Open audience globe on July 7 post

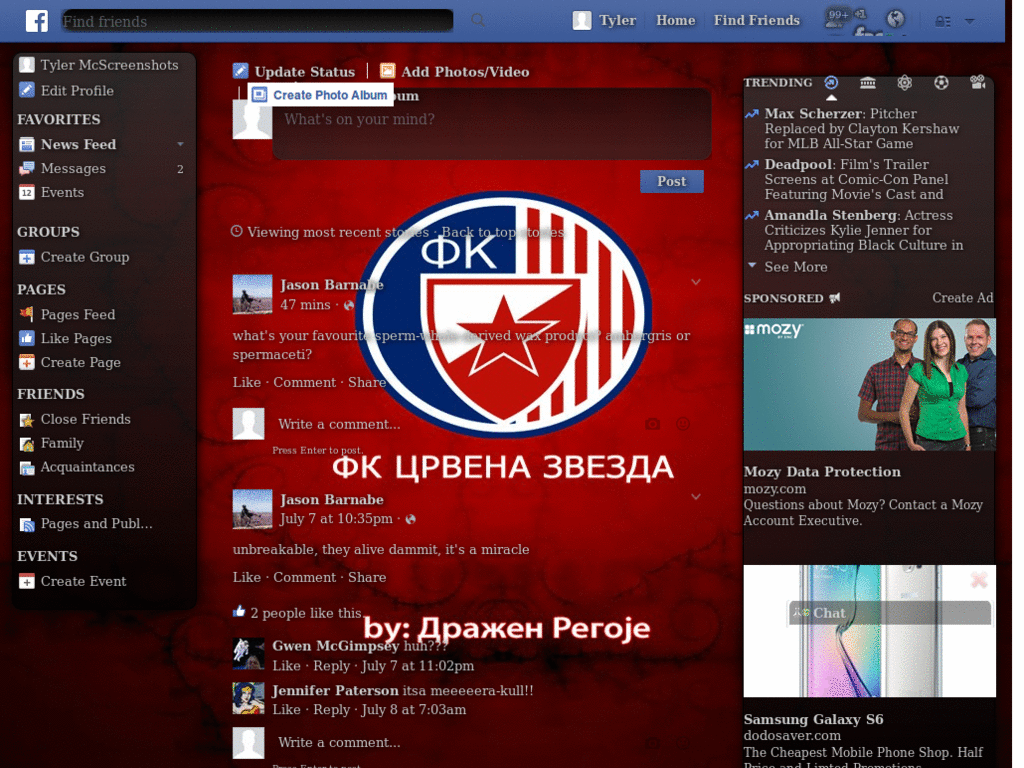point(410,519)
